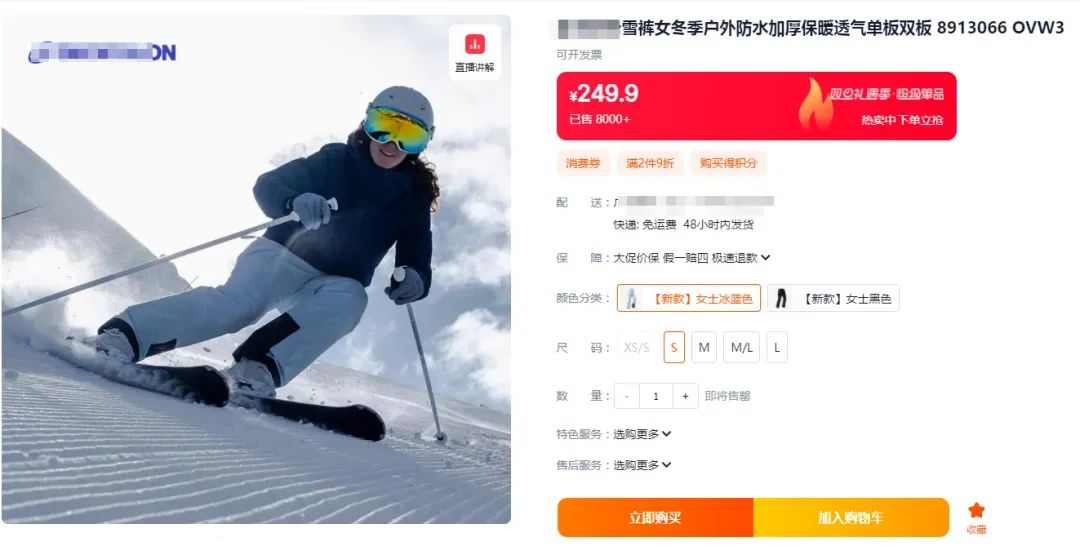Click the ice blue pants thumbnail icon
The image size is (1080, 555).
[631, 298]
